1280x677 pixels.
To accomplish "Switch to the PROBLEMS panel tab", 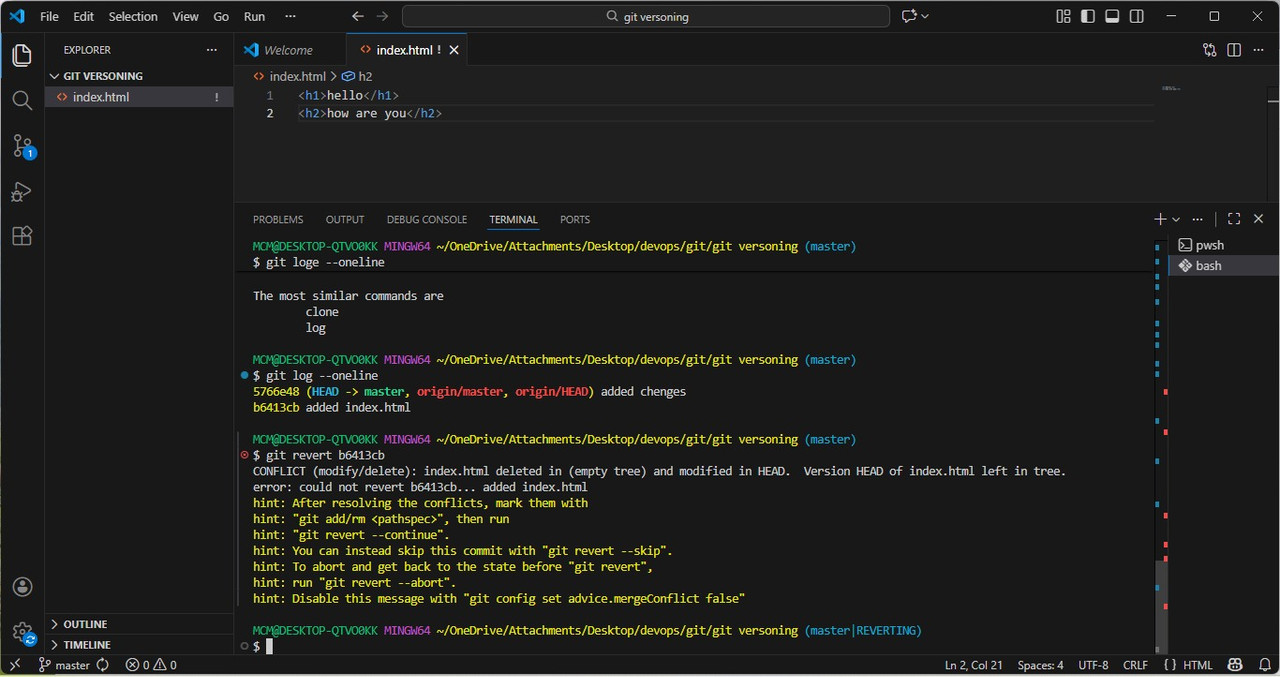I will point(278,219).
